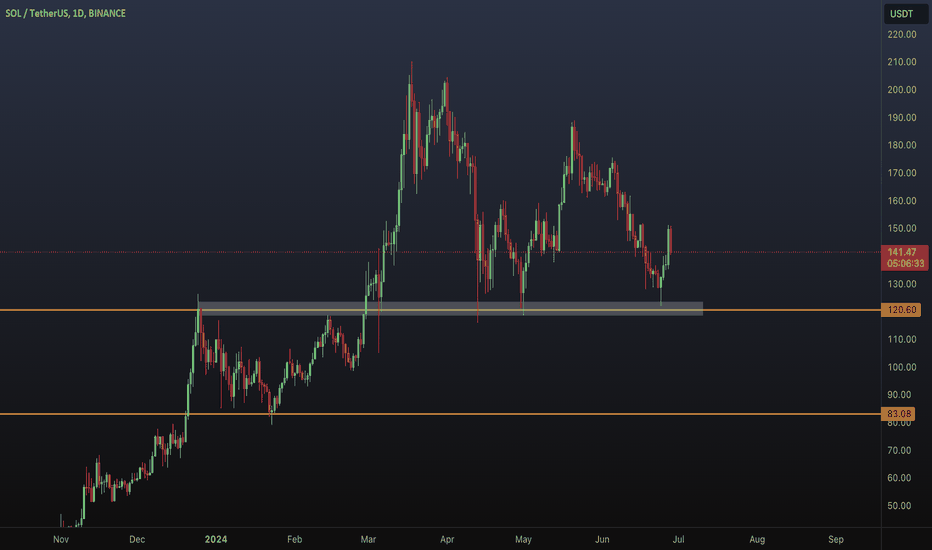Click the SOL / TetherUS chart title
This screenshot has height=550, width=932.
pos(65,13)
